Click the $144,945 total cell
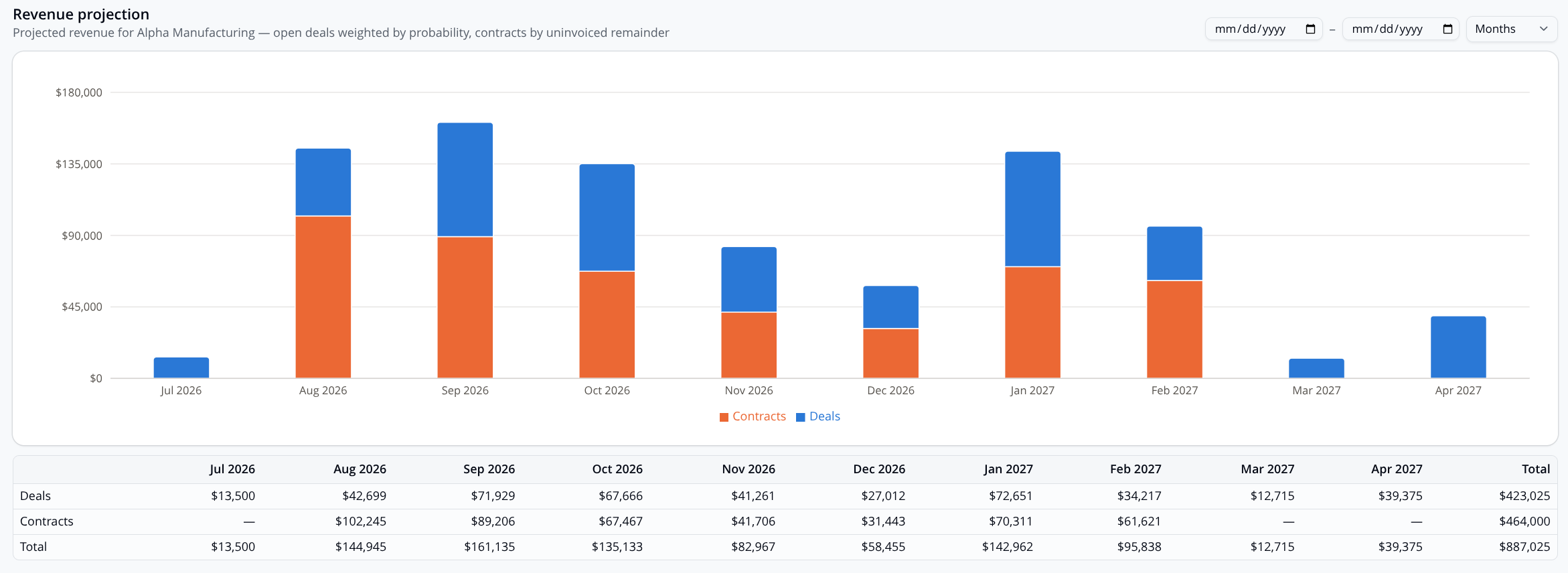1568x573 pixels. pyautogui.click(x=361, y=547)
